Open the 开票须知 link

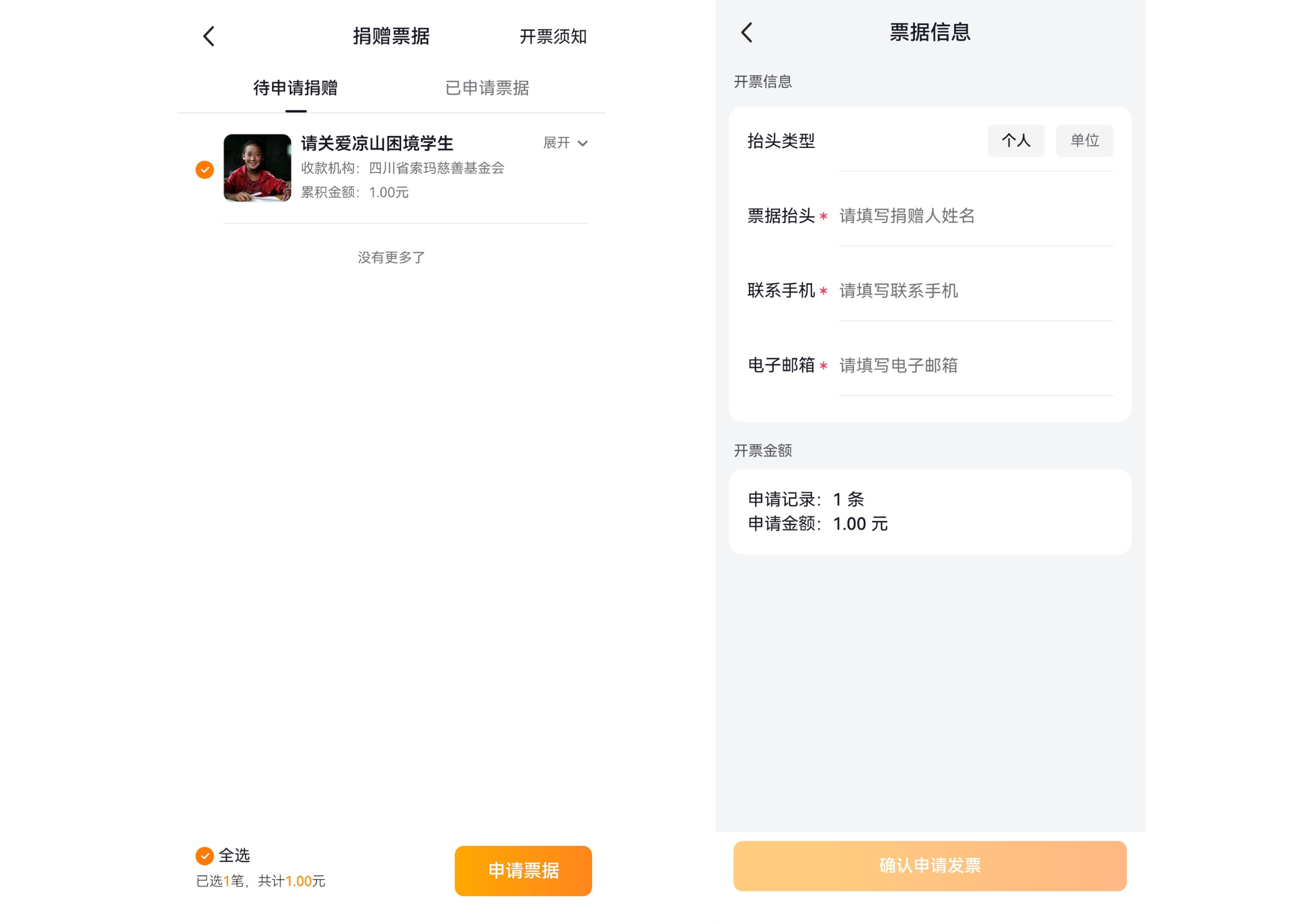552,37
